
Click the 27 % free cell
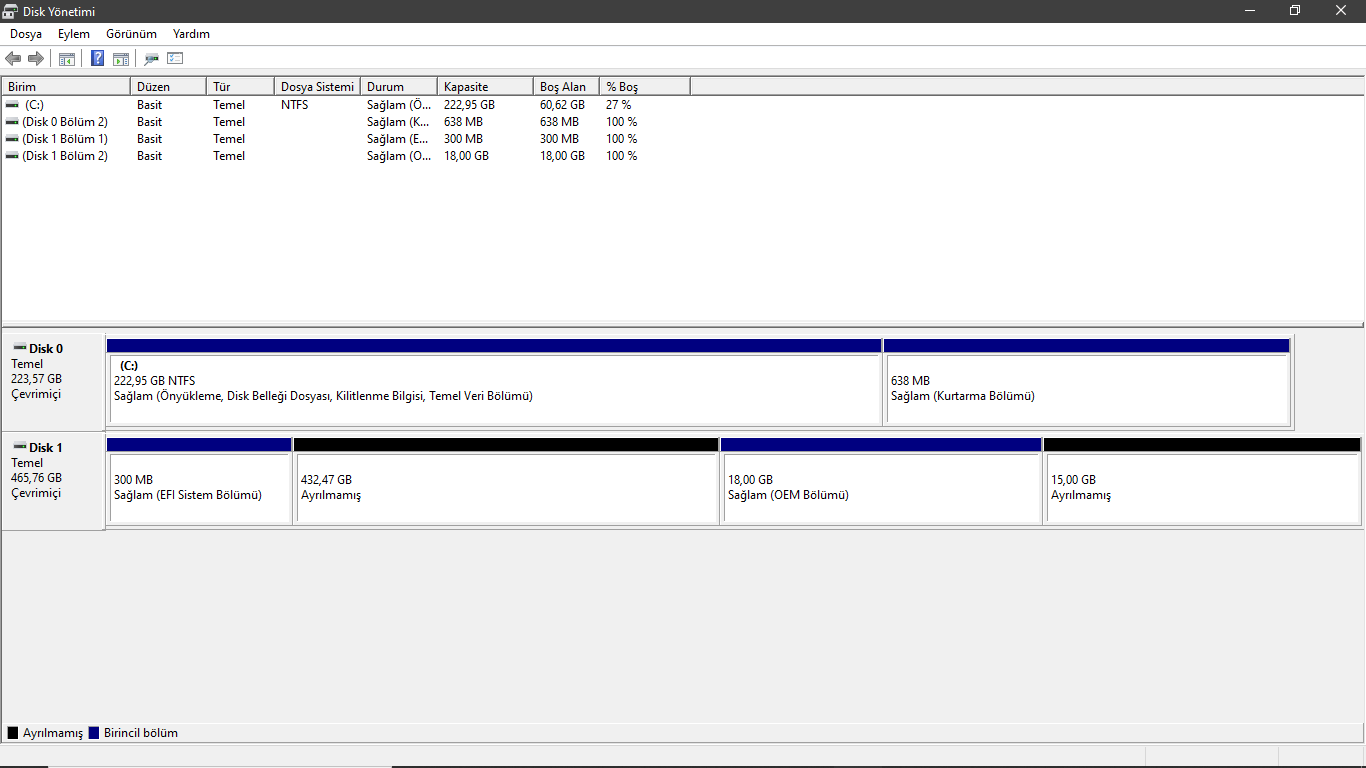618,104
